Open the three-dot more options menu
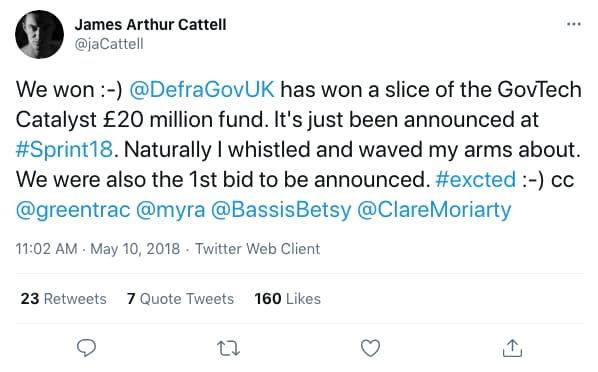Viewport: 598px width, 372px height. [x=574, y=24]
